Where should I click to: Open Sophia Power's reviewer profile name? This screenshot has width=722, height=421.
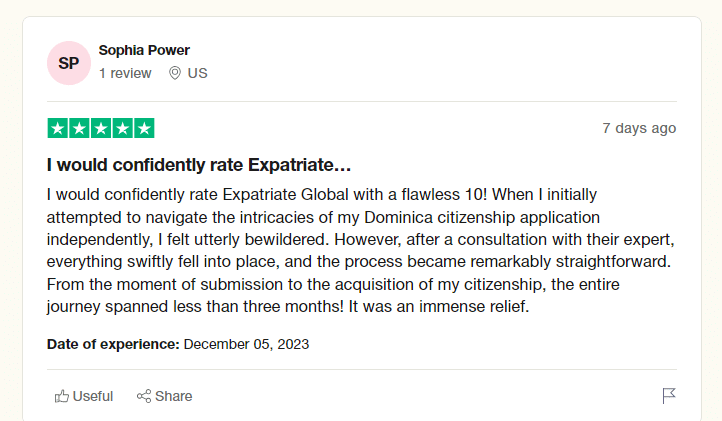(144, 50)
